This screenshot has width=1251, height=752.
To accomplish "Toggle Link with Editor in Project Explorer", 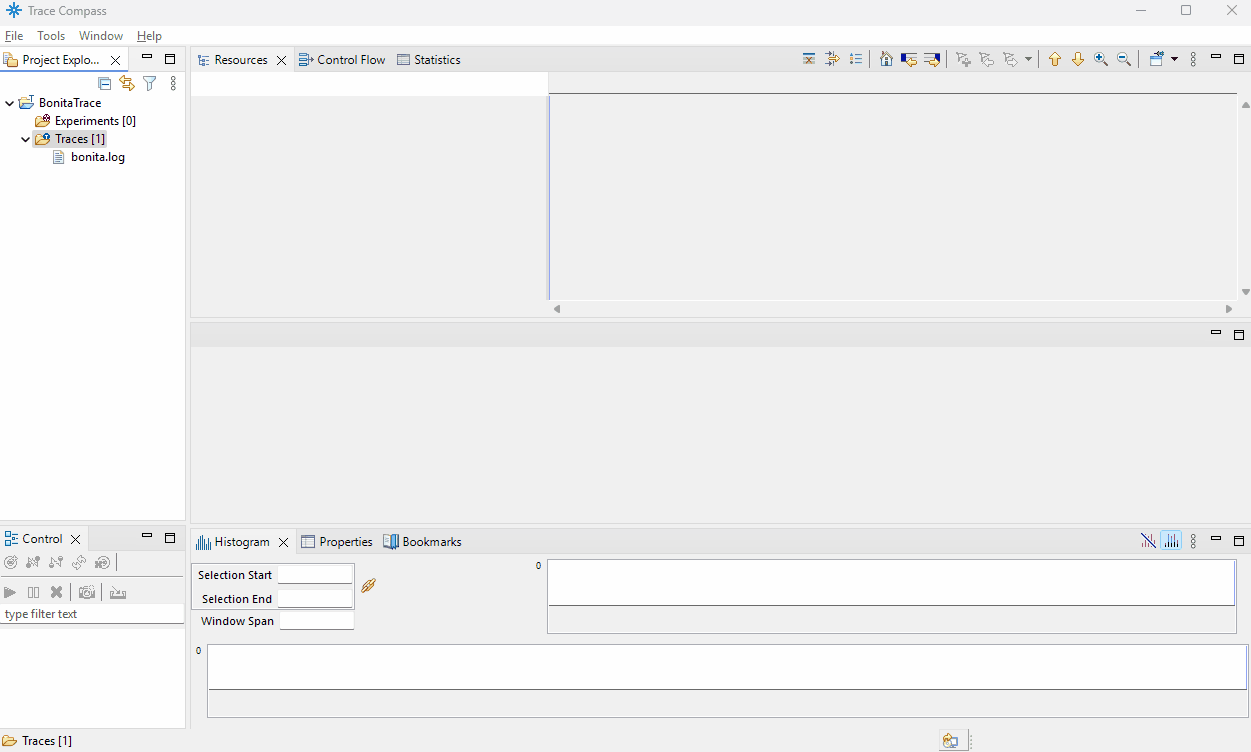I will coord(126,83).
